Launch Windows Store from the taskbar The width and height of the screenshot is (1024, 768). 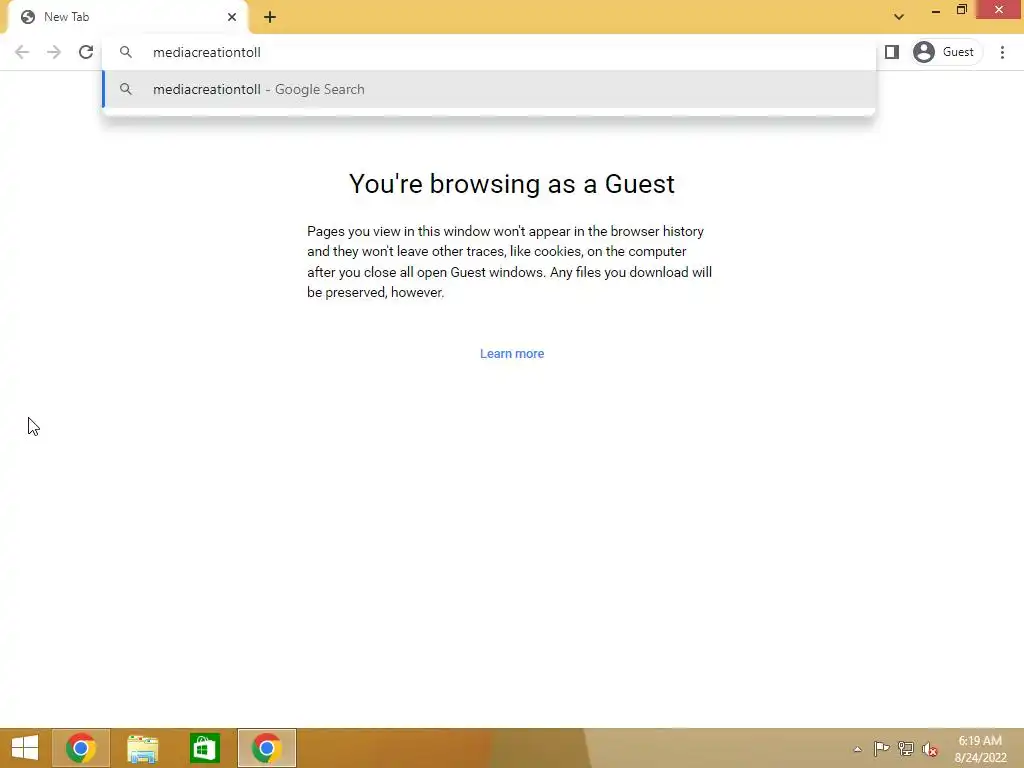[204, 748]
